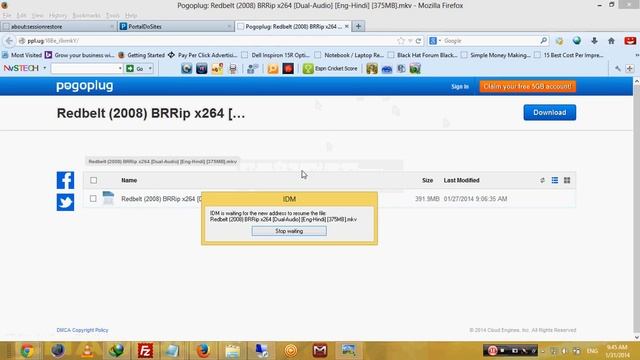The height and width of the screenshot is (360, 640).
Task: Sort files by the Size column header
Action: 427,180
